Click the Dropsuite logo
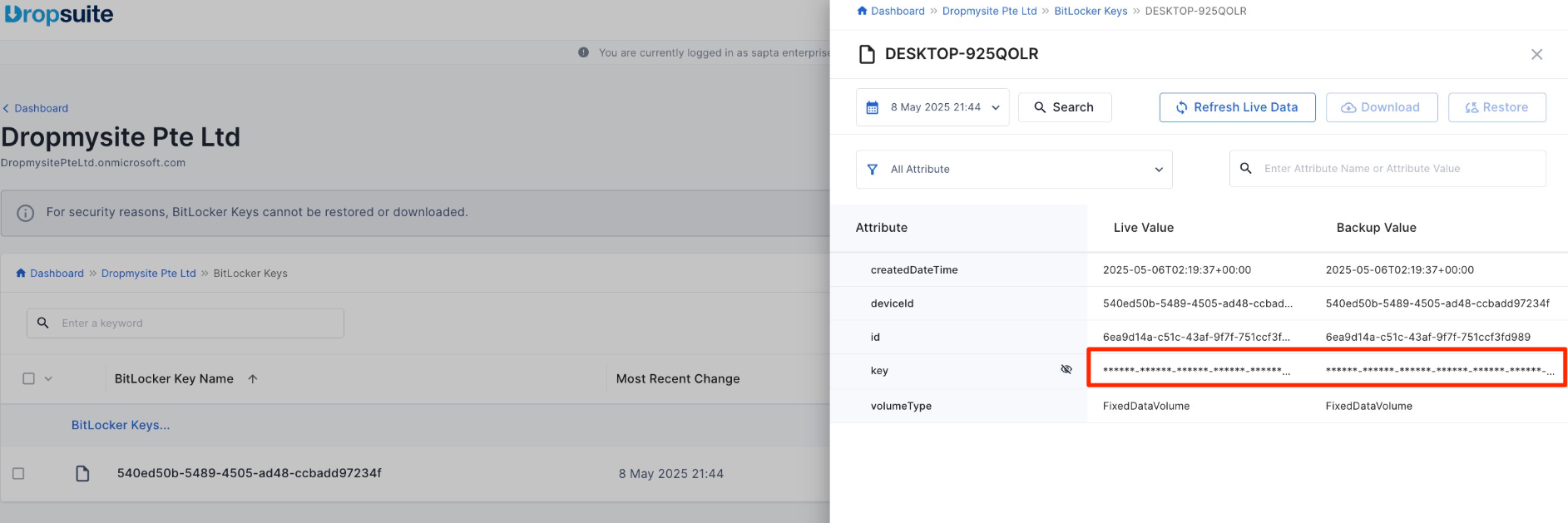Image resolution: width=1568 pixels, height=523 pixels. (58, 14)
